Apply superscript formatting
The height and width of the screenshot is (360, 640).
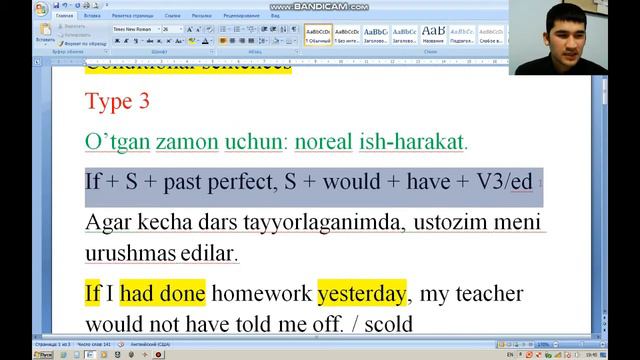coord(169,41)
